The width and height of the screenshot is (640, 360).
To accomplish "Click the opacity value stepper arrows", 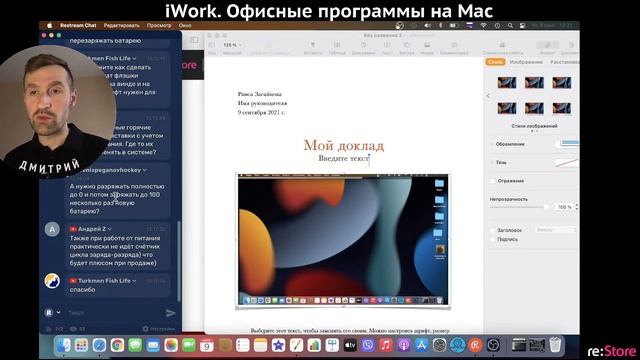I will [577, 207].
